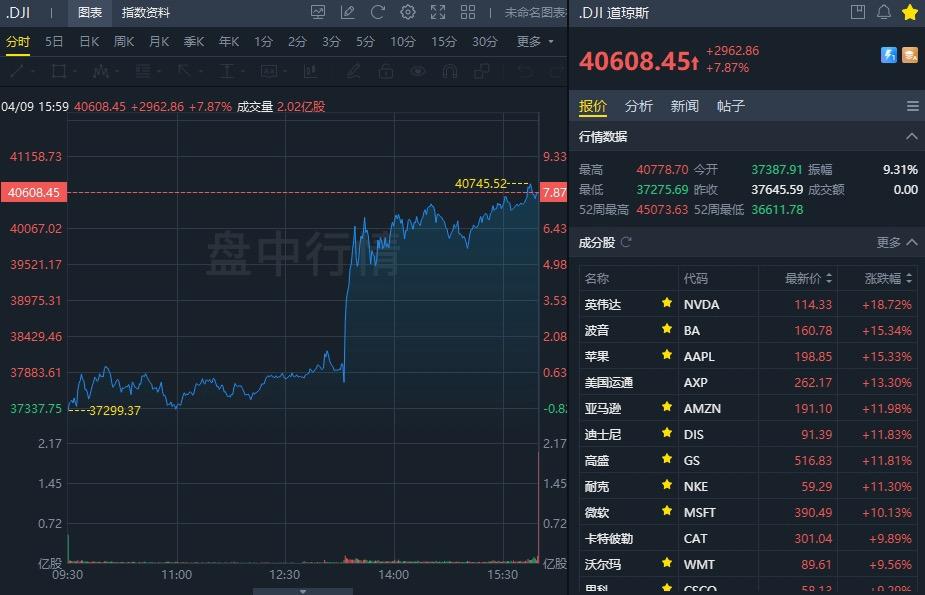Switch to the 图表 tab
The height and width of the screenshot is (595, 925).
pyautogui.click(x=90, y=12)
